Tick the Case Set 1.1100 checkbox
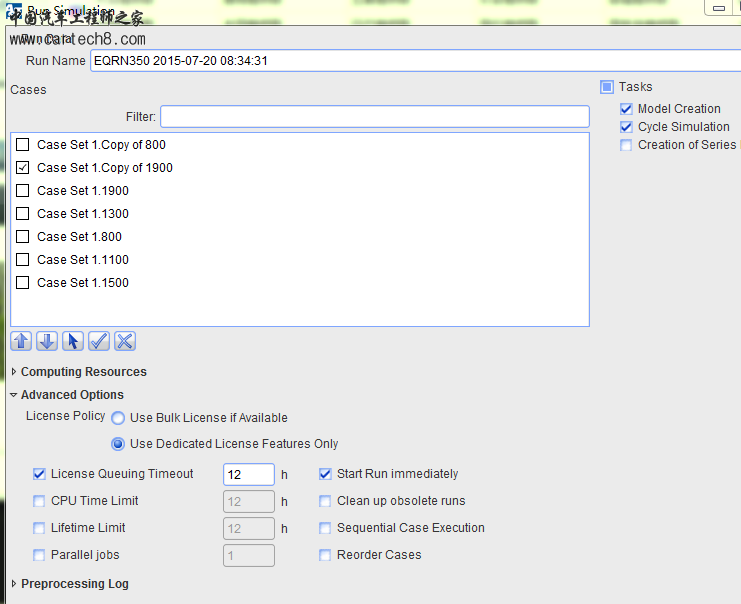The height and width of the screenshot is (604, 741). [23, 259]
